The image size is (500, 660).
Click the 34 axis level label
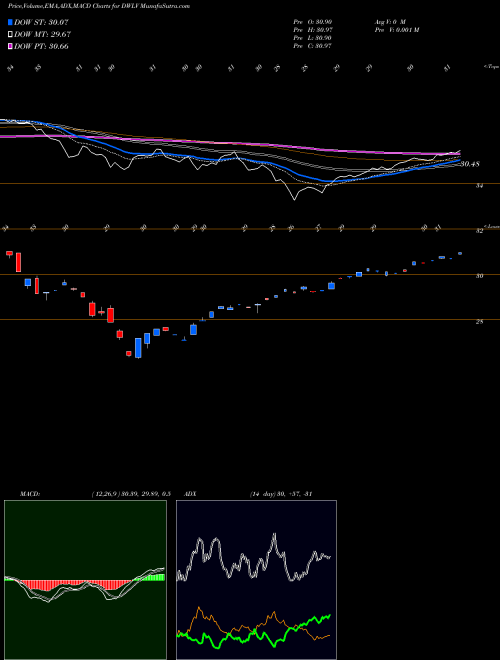click(479, 186)
